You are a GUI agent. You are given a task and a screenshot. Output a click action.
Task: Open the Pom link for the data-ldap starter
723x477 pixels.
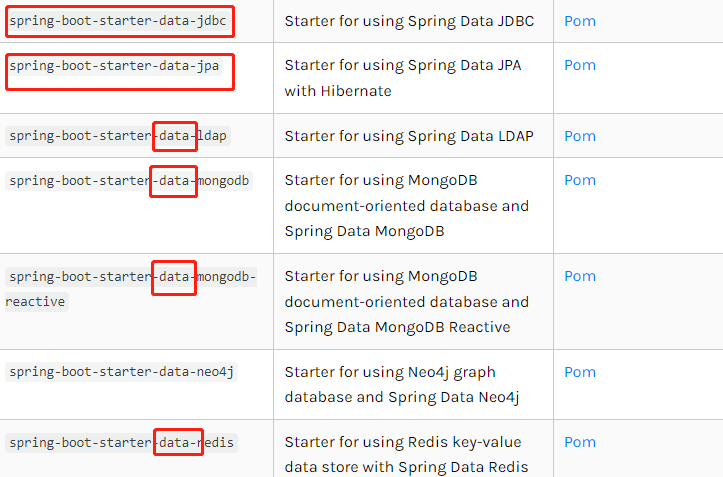click(580, 136)
